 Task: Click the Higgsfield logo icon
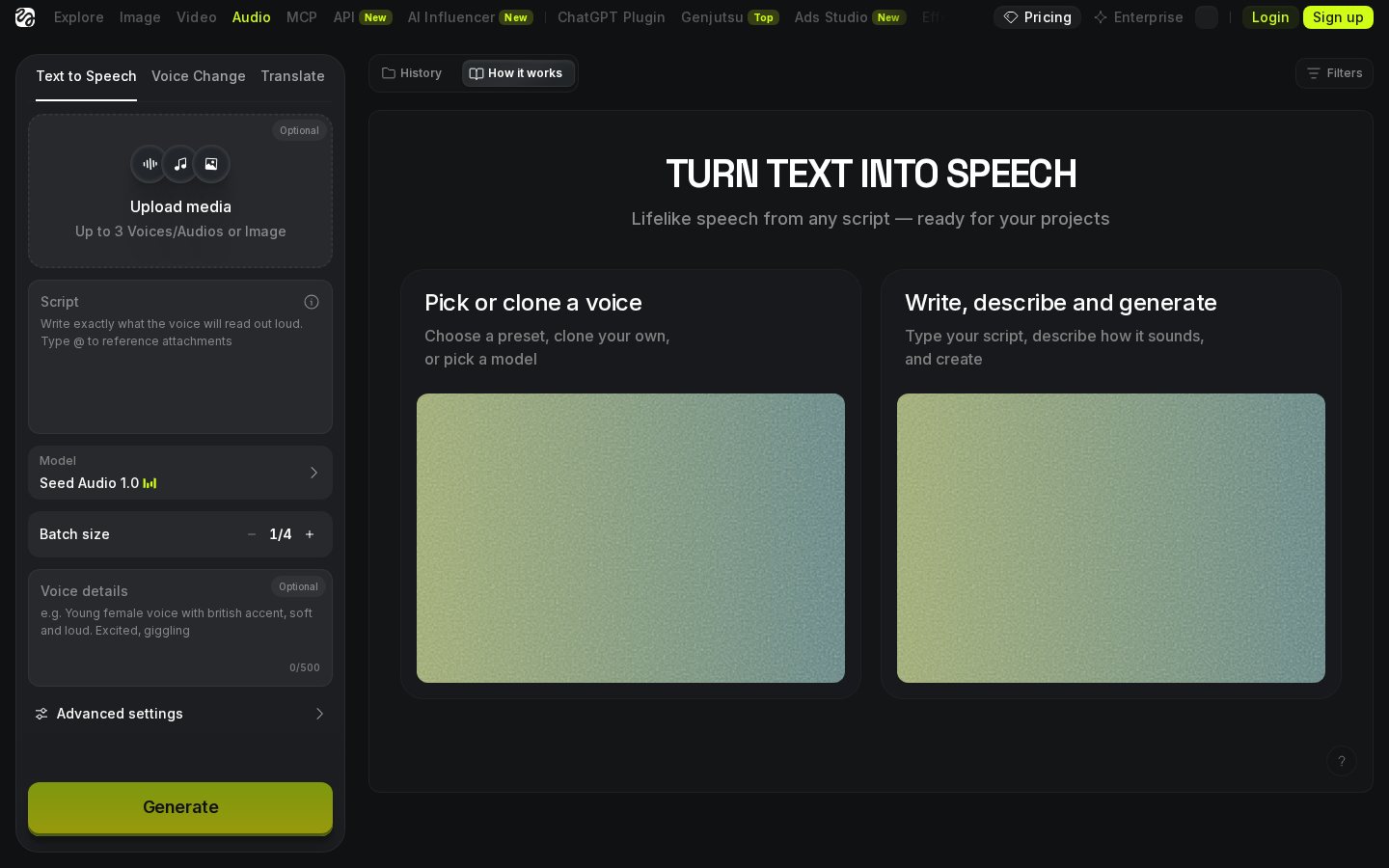coord(25,17)
